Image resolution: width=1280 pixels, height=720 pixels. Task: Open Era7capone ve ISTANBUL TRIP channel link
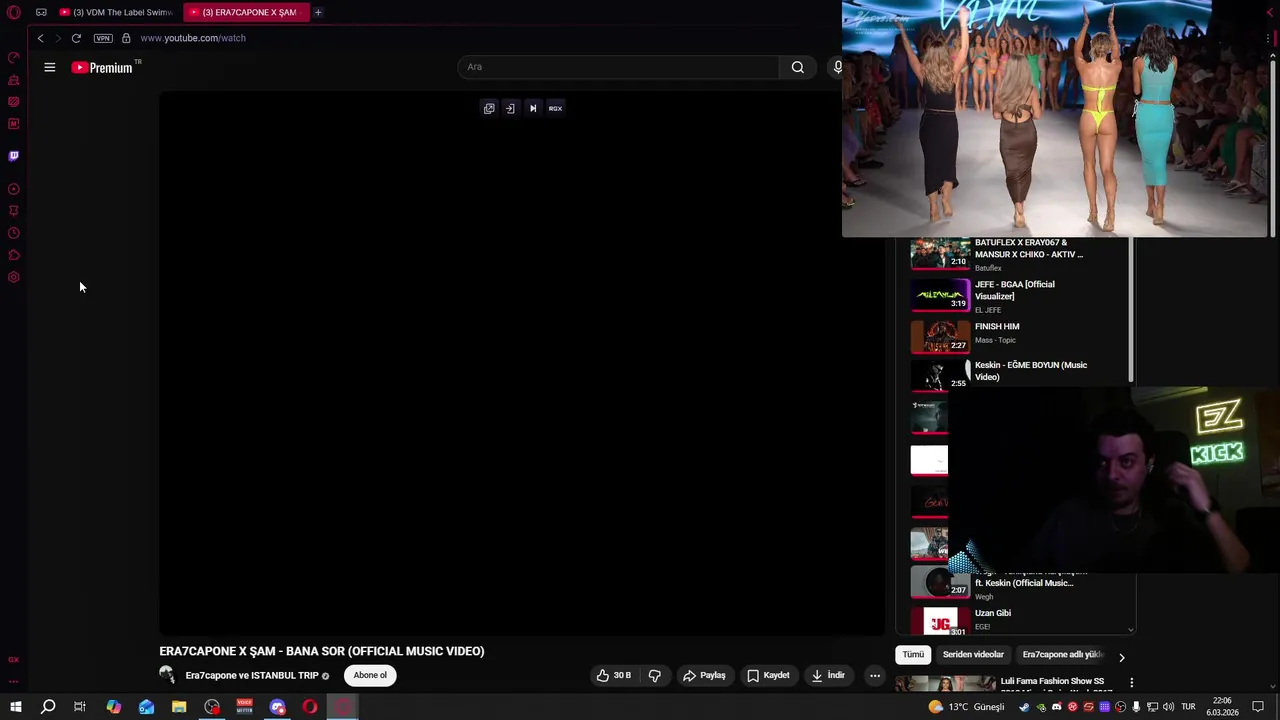click(252, 675)
